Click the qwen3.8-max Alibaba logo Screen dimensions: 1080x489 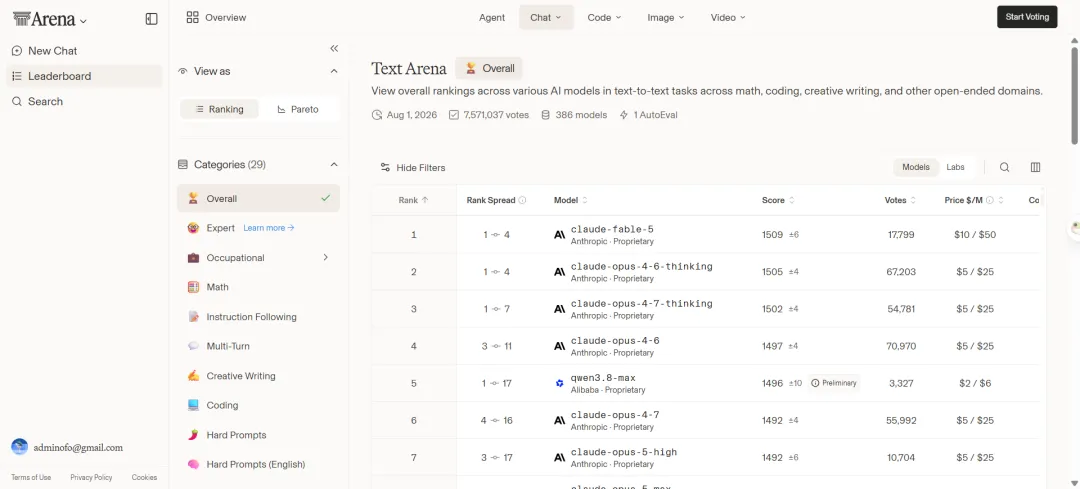(x=560, y=383)
